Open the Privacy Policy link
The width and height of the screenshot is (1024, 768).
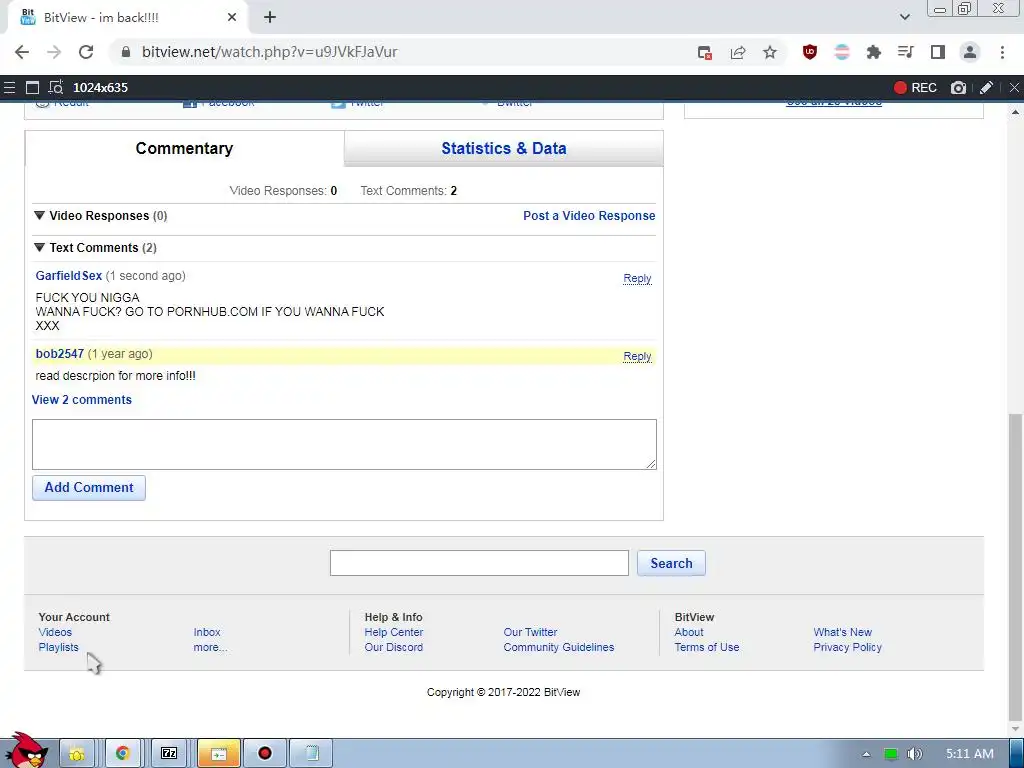848,647
